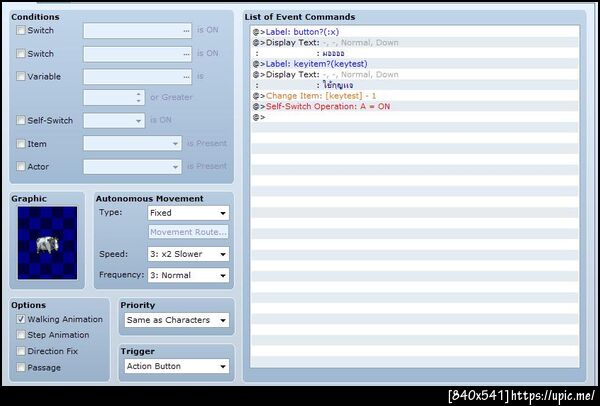Enable the Direction Fix option
The height and width of the screenshot is (406, 600).
coord(21,351)
